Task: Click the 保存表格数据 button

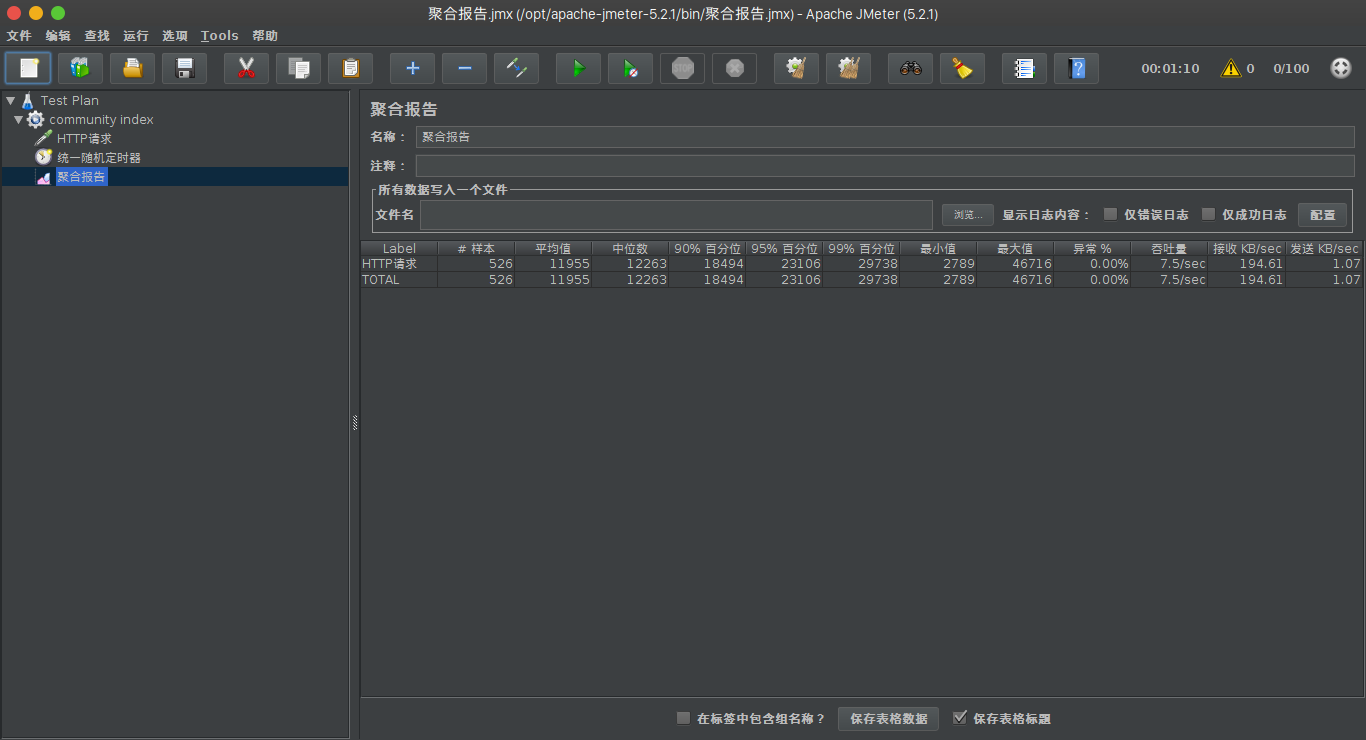Action: pos(888,718)
